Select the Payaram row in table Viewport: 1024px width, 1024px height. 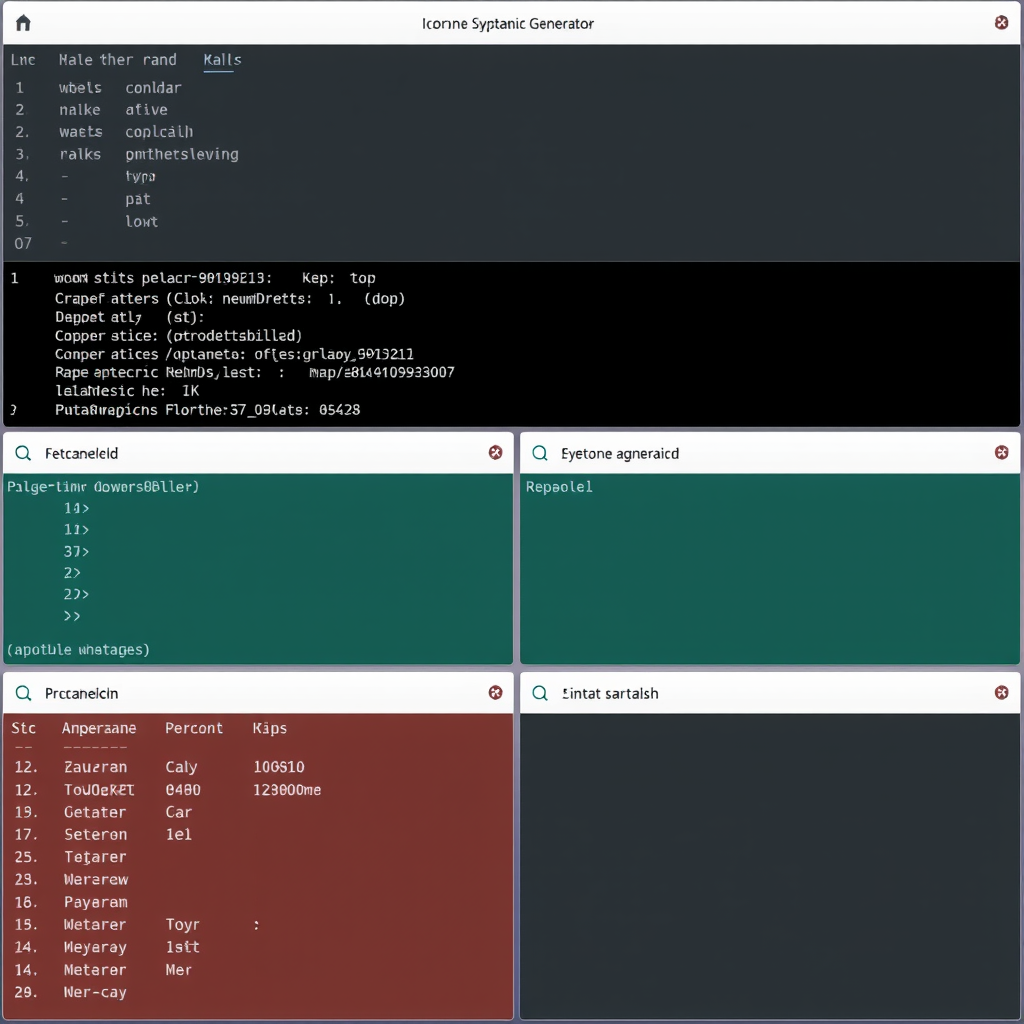pyautogui.click(x=96, y=902)
